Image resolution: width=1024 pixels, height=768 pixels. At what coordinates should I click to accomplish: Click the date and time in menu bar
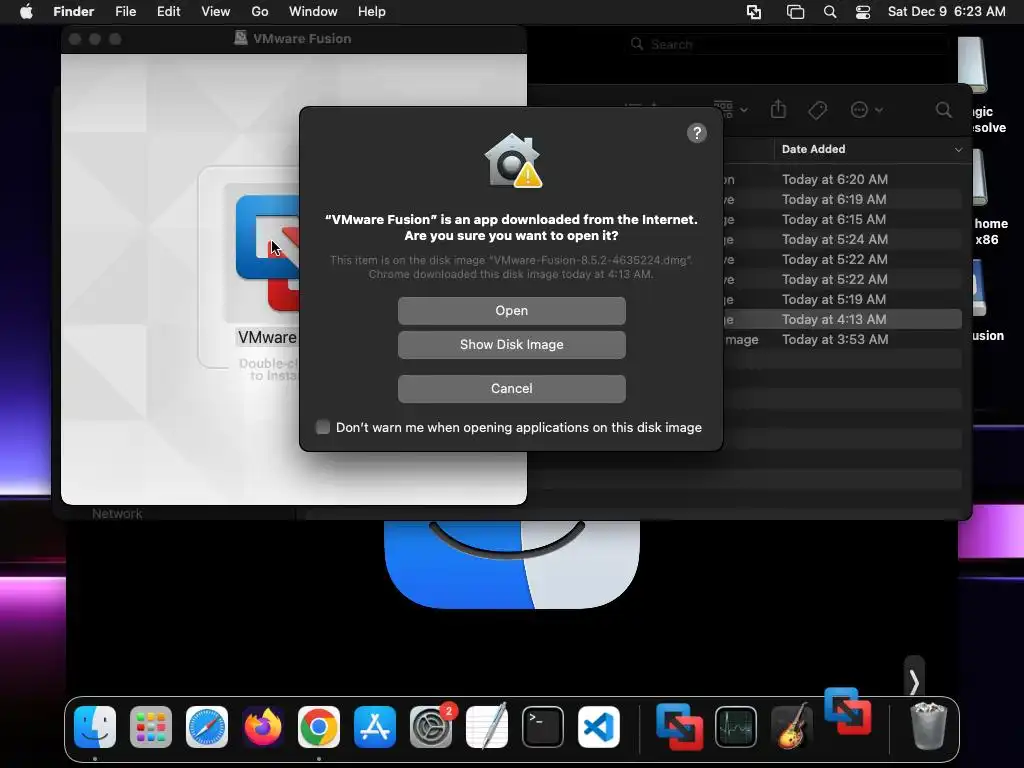pyautogui.click(x=946, y=12)
